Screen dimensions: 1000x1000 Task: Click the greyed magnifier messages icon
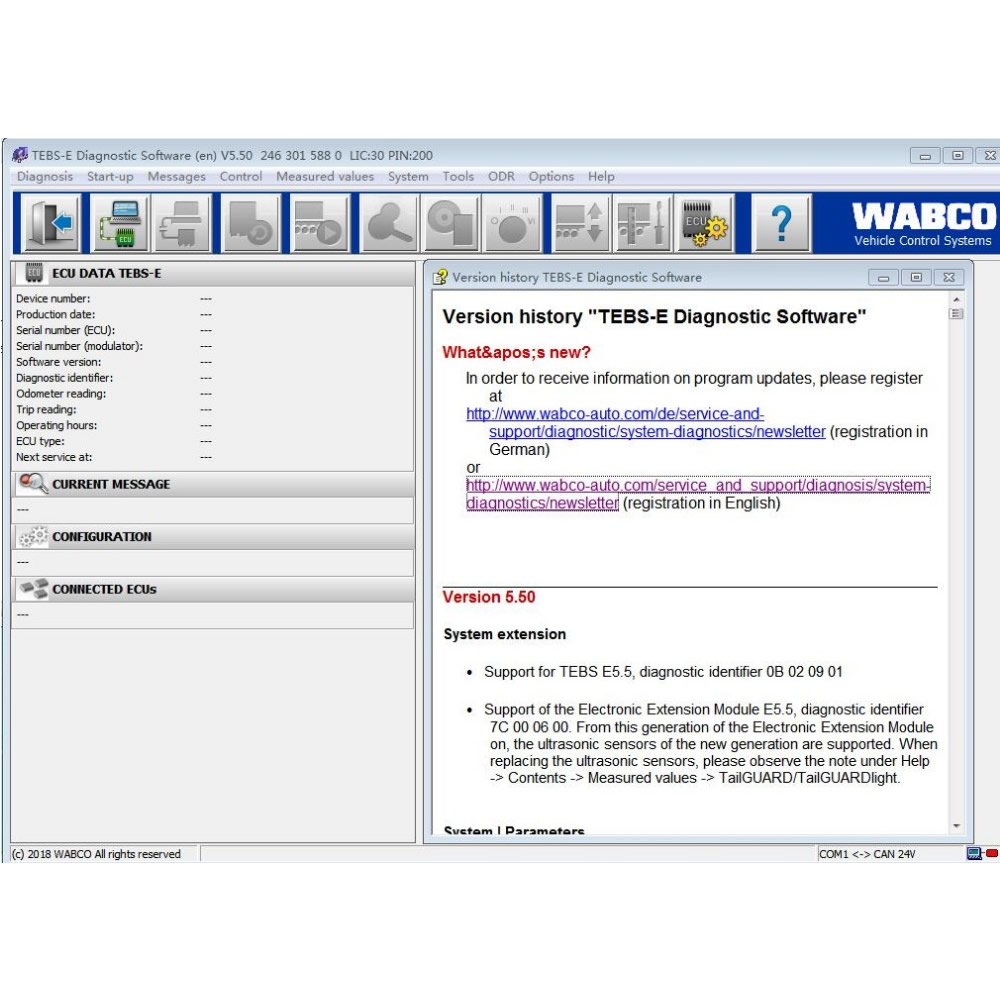point(389,223)
